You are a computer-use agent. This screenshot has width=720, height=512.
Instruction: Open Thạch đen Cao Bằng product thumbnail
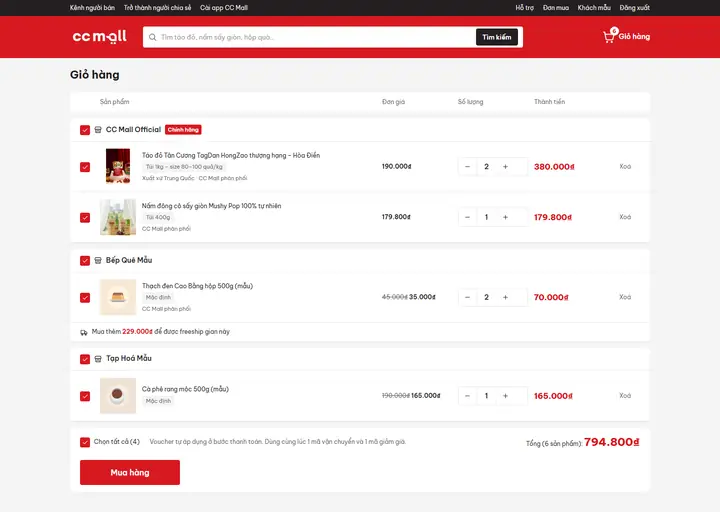pyautogui.click(x=118, y=297)
